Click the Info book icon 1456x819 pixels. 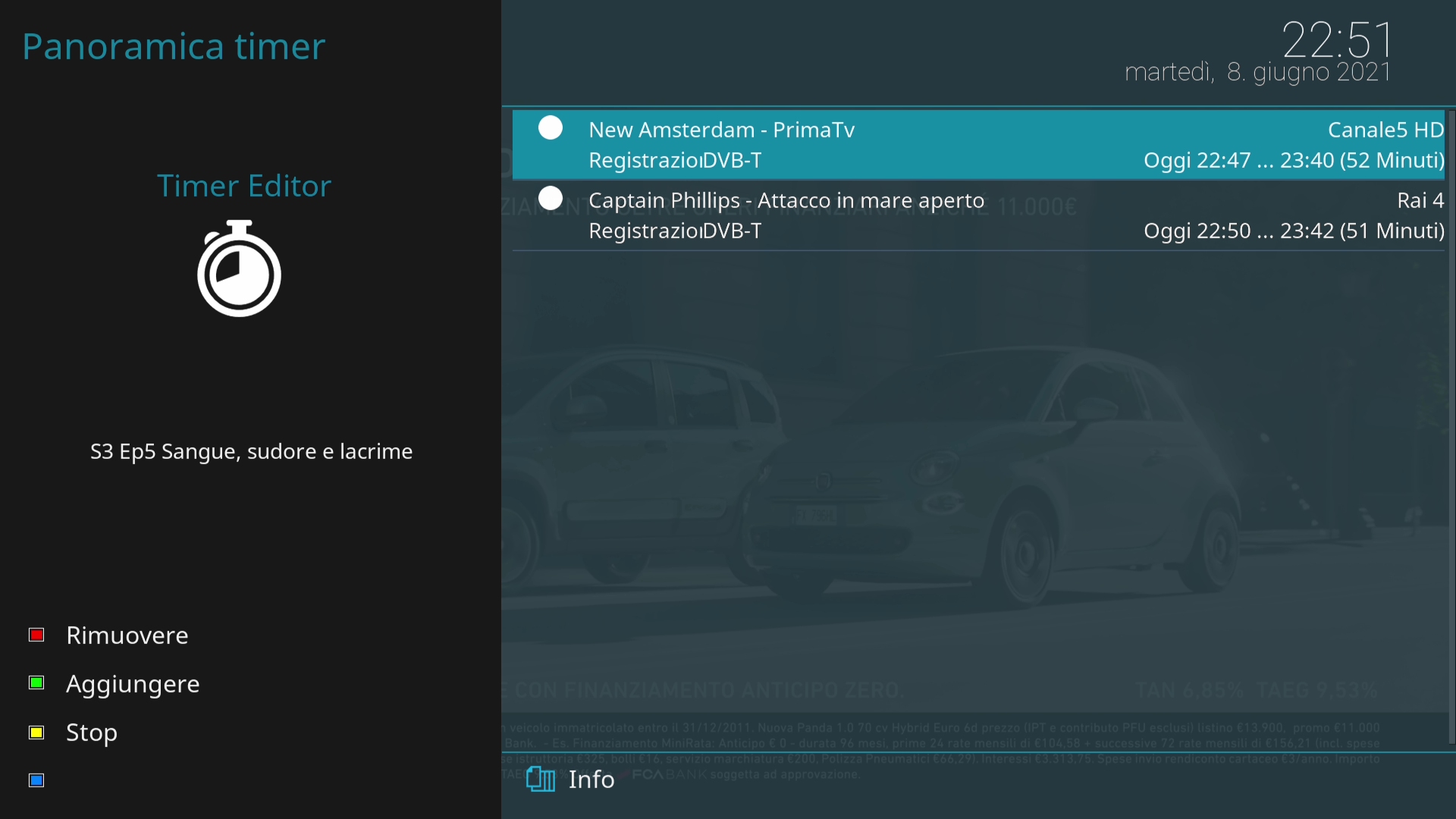(x=541, y=779)
